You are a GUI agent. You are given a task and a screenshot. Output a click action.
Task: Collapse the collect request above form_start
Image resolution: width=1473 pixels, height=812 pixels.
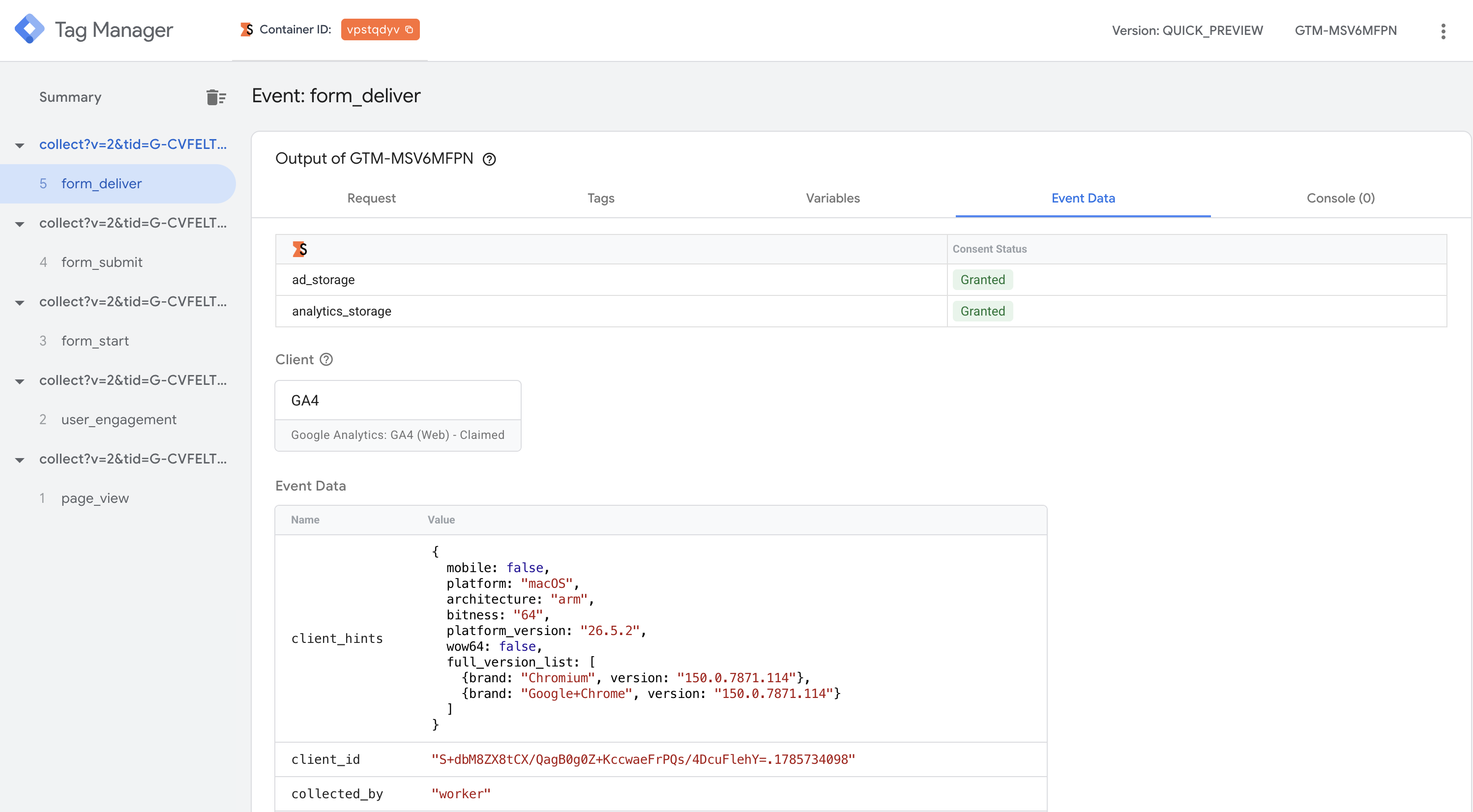pos(20,302)
